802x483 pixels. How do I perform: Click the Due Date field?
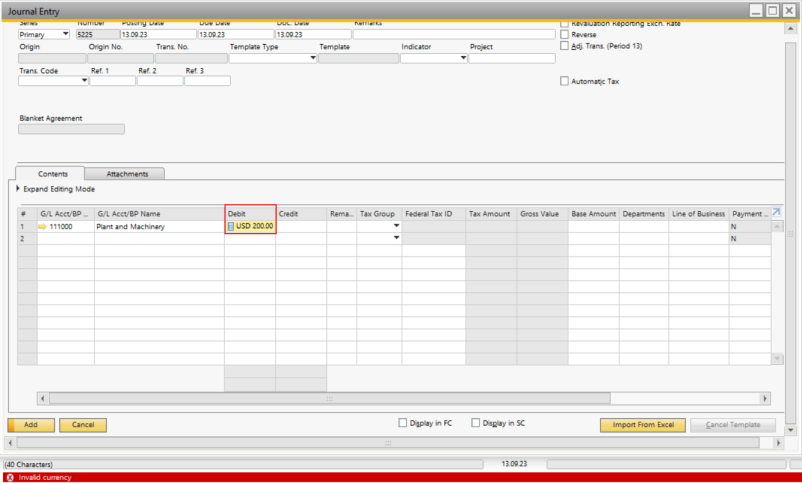click(236, 34)
